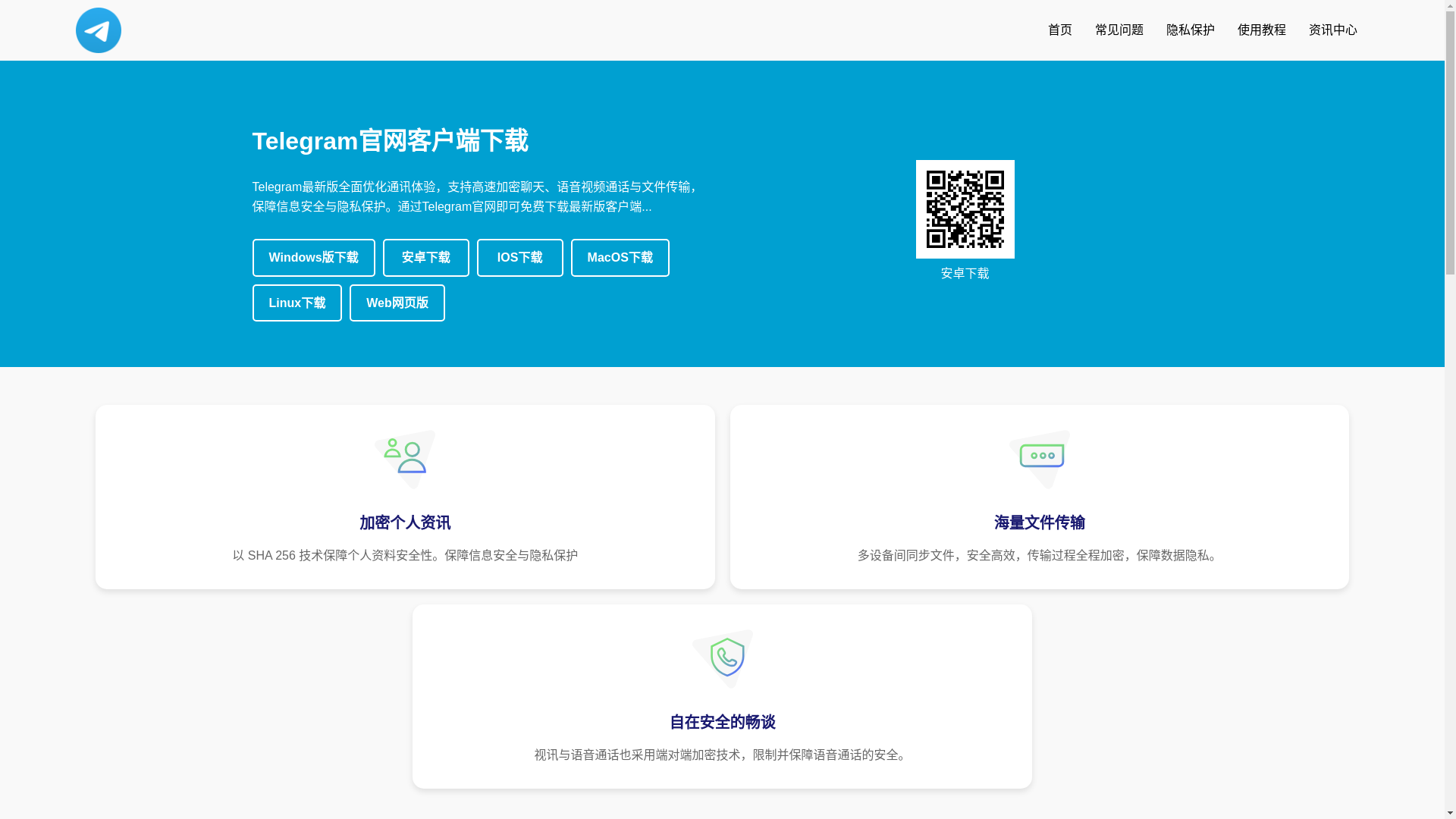1456x819 pixels.
Task: Click the Android download QR code
Action: pyautogui.click(x=965, y=209)
